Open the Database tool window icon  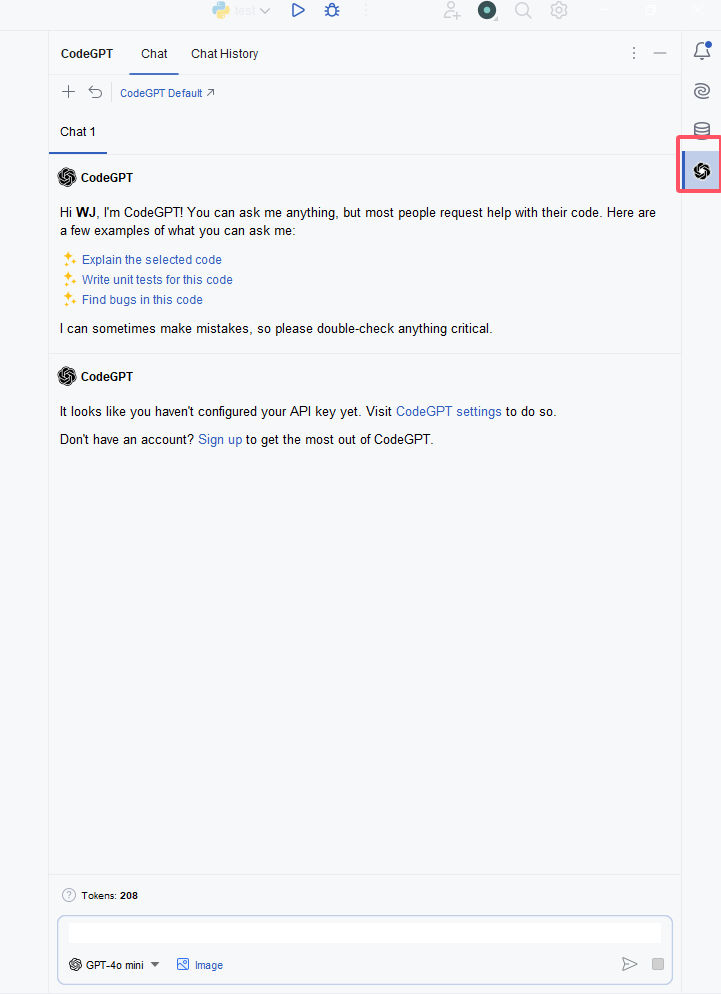pyautogui.click(x=701, y=129)
